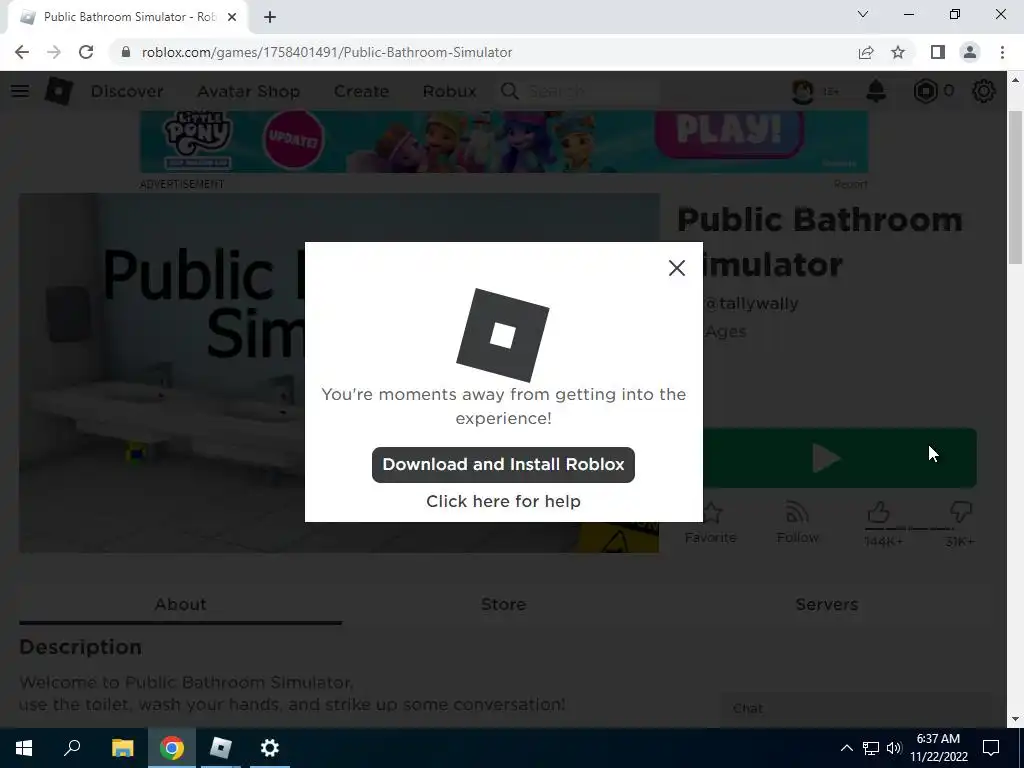Go to the Create page
1024x768 pixels.
pos(361,91)
